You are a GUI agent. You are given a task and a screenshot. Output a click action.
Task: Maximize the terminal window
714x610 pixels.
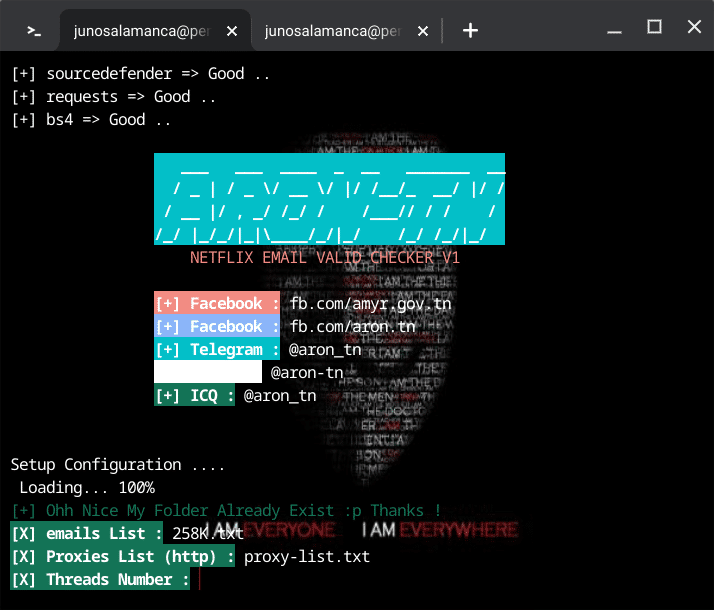(654, 27)
